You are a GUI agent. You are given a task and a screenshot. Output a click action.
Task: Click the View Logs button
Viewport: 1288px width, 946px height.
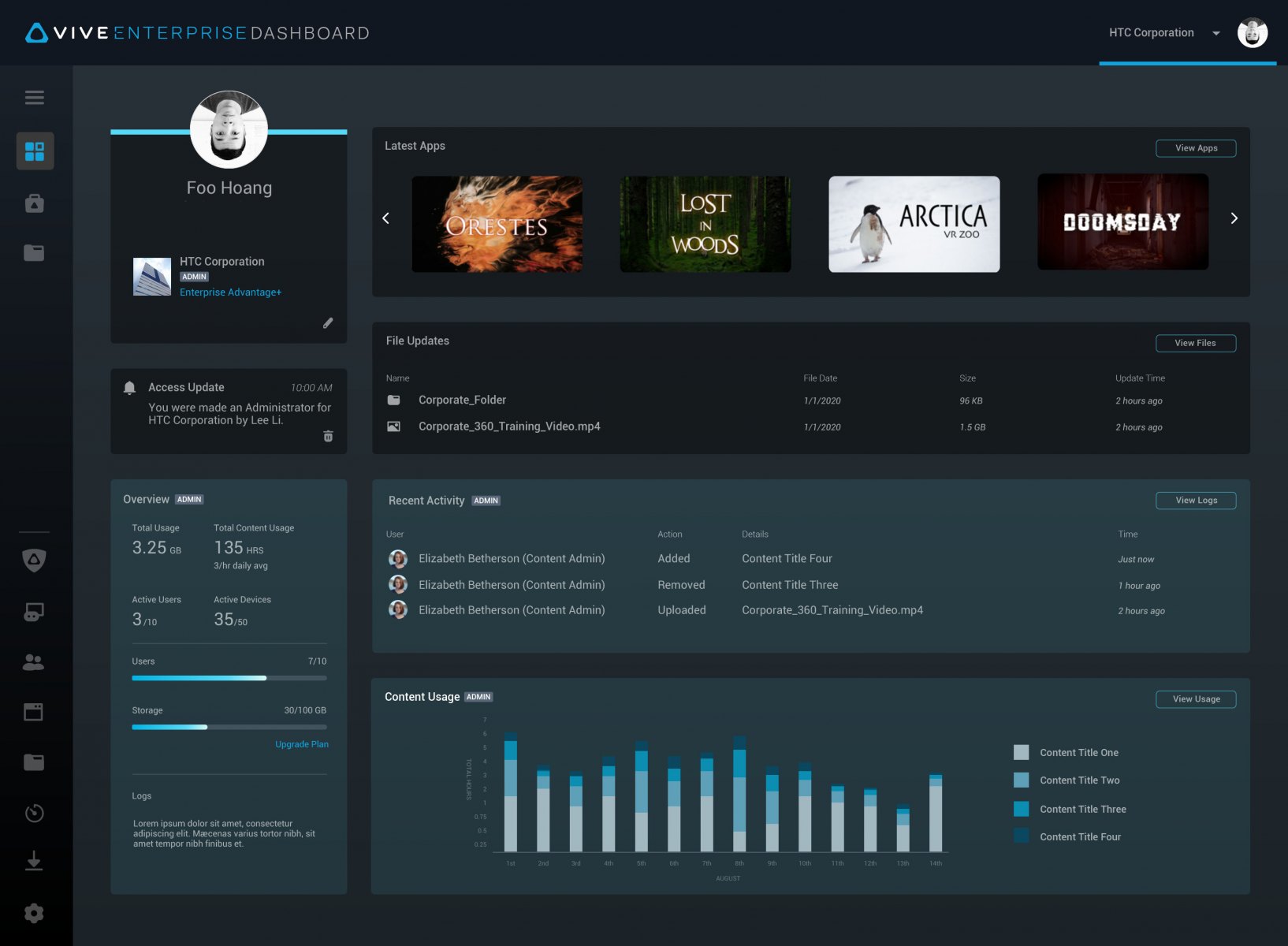click(x=1195, y=501)
